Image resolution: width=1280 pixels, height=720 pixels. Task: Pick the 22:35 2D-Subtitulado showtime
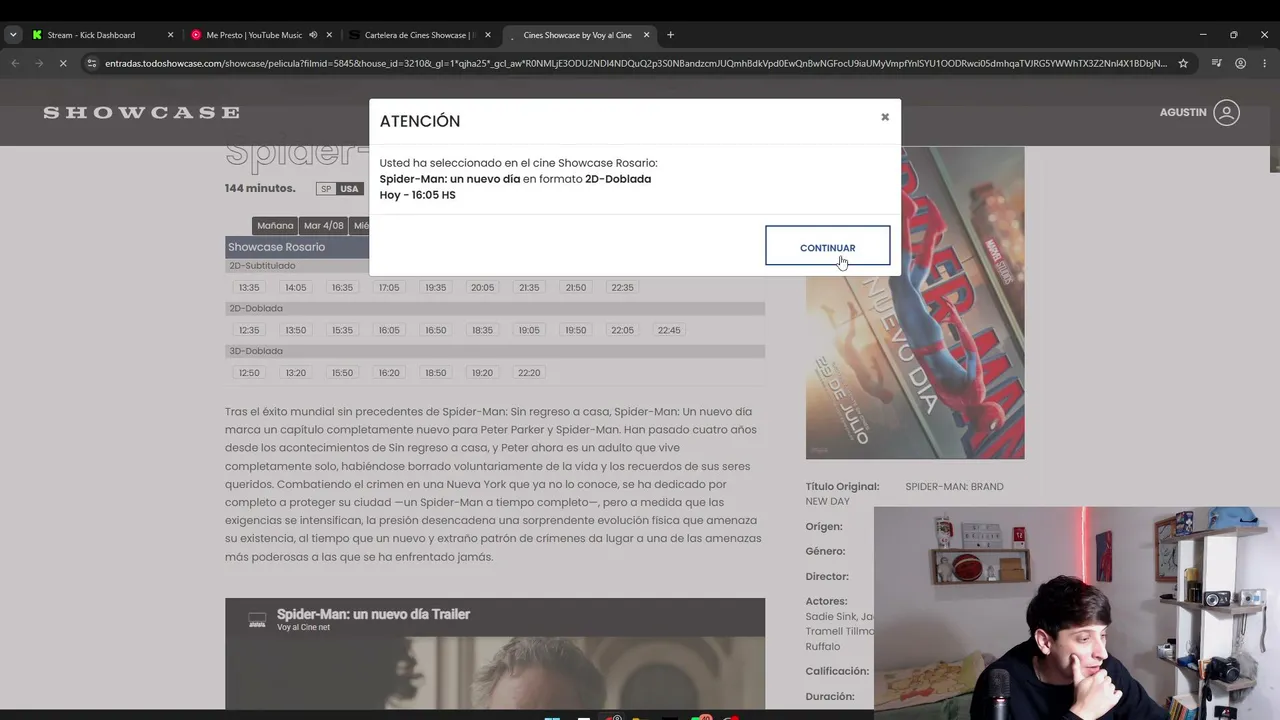[623, 287]
